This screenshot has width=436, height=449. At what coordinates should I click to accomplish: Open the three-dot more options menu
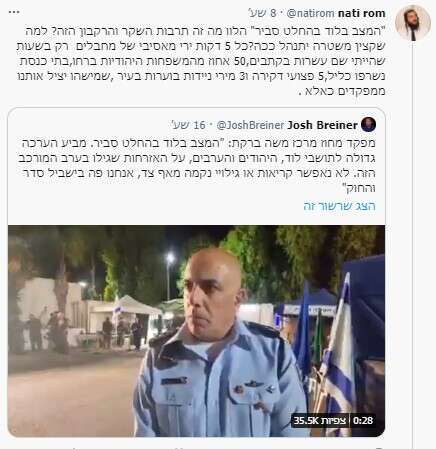[14, 12]
